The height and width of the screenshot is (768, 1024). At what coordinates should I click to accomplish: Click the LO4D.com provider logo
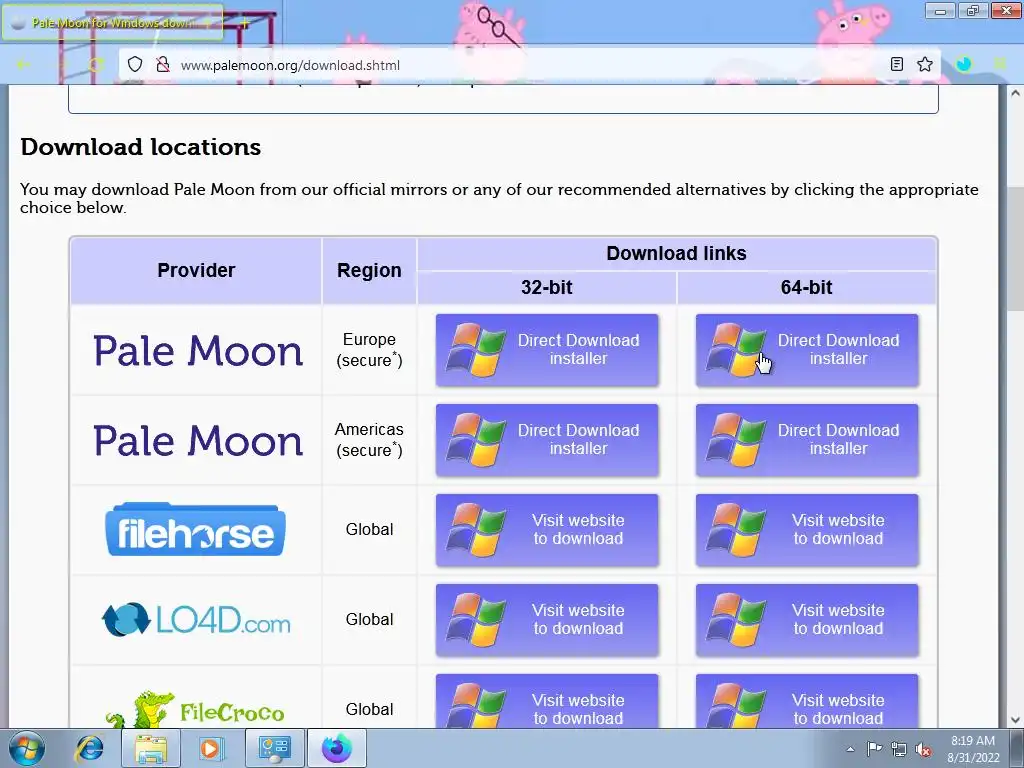tap(196, 619)
